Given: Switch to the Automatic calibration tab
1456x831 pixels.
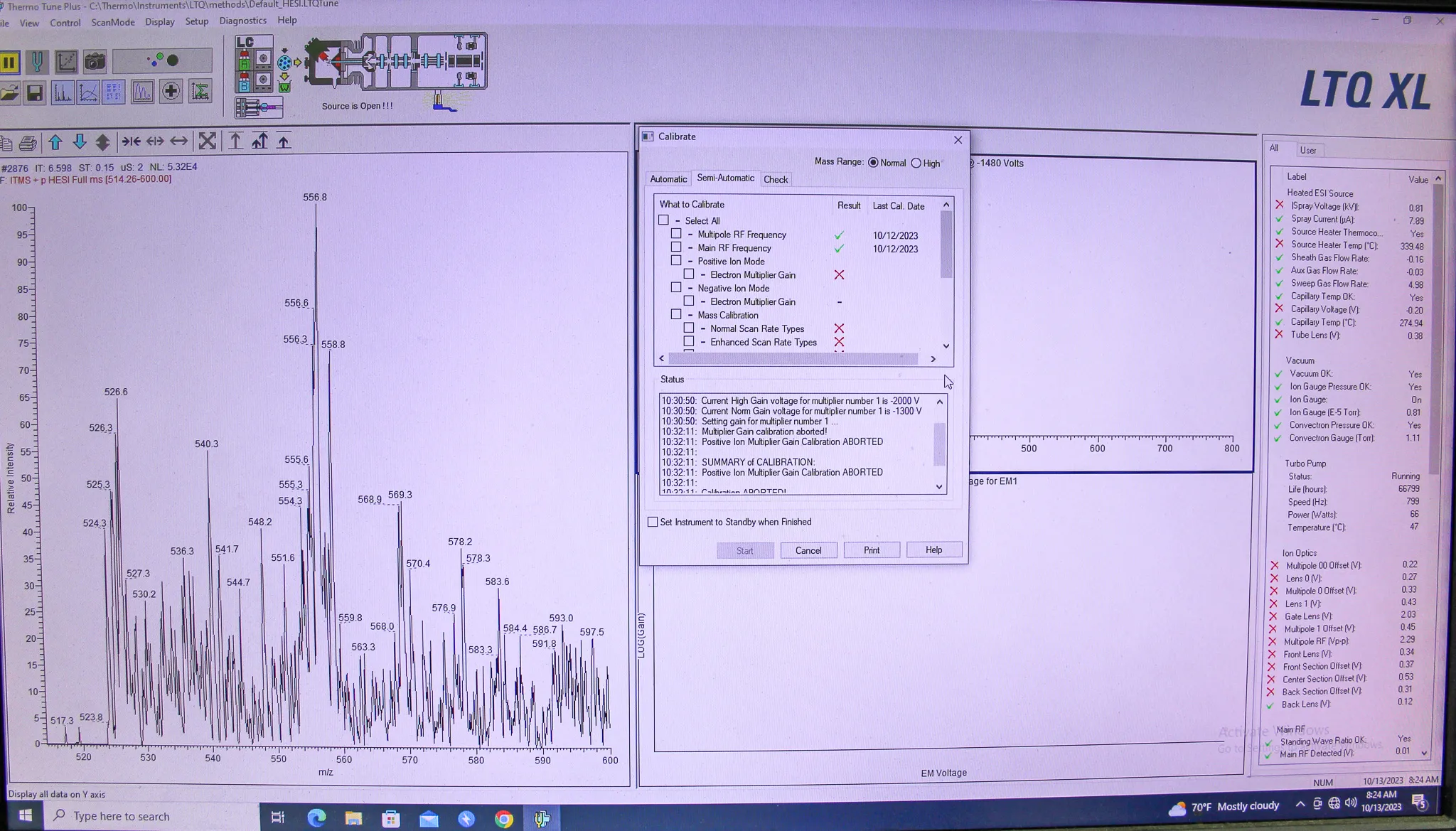Looking at the screenshot, I should (669, 178).
